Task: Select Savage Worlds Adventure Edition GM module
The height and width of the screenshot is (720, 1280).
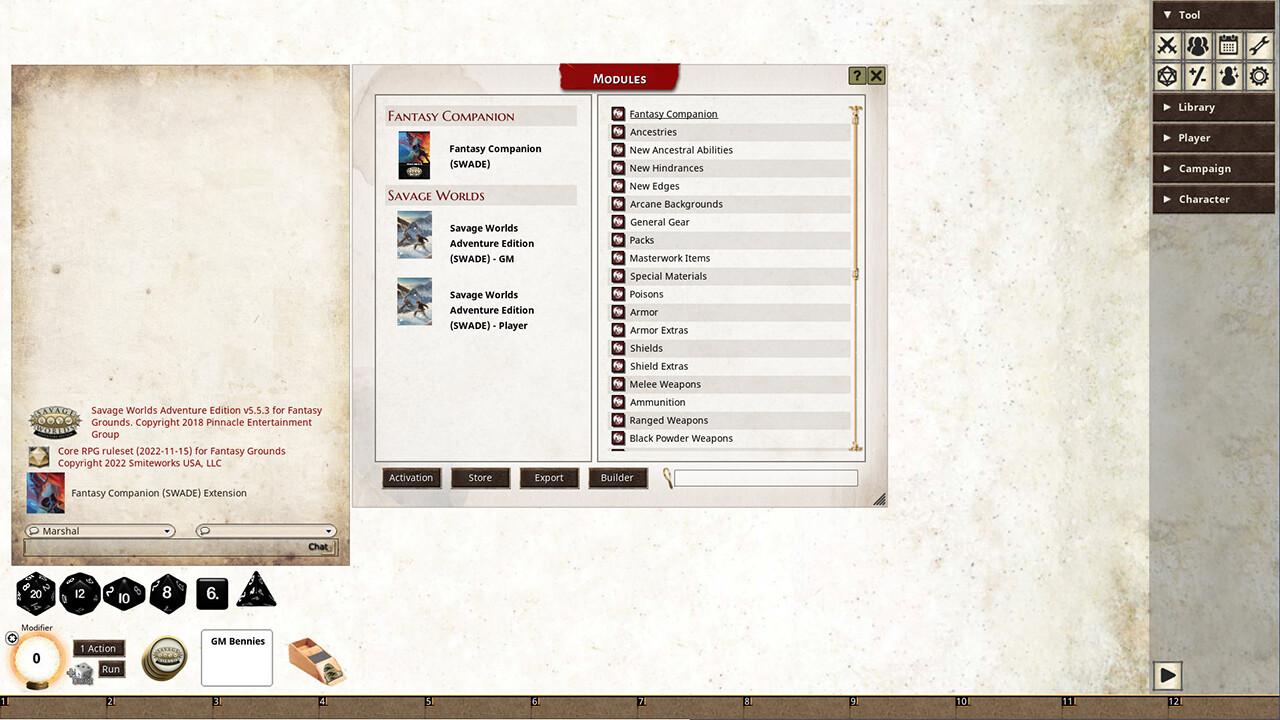Action: tap(483, 242)
